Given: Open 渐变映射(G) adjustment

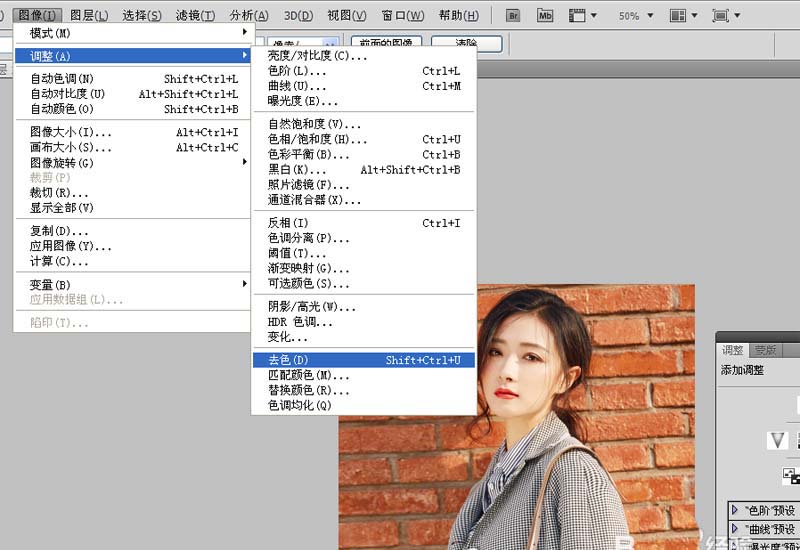Looking at the screenshot, I should click(364, 268).
